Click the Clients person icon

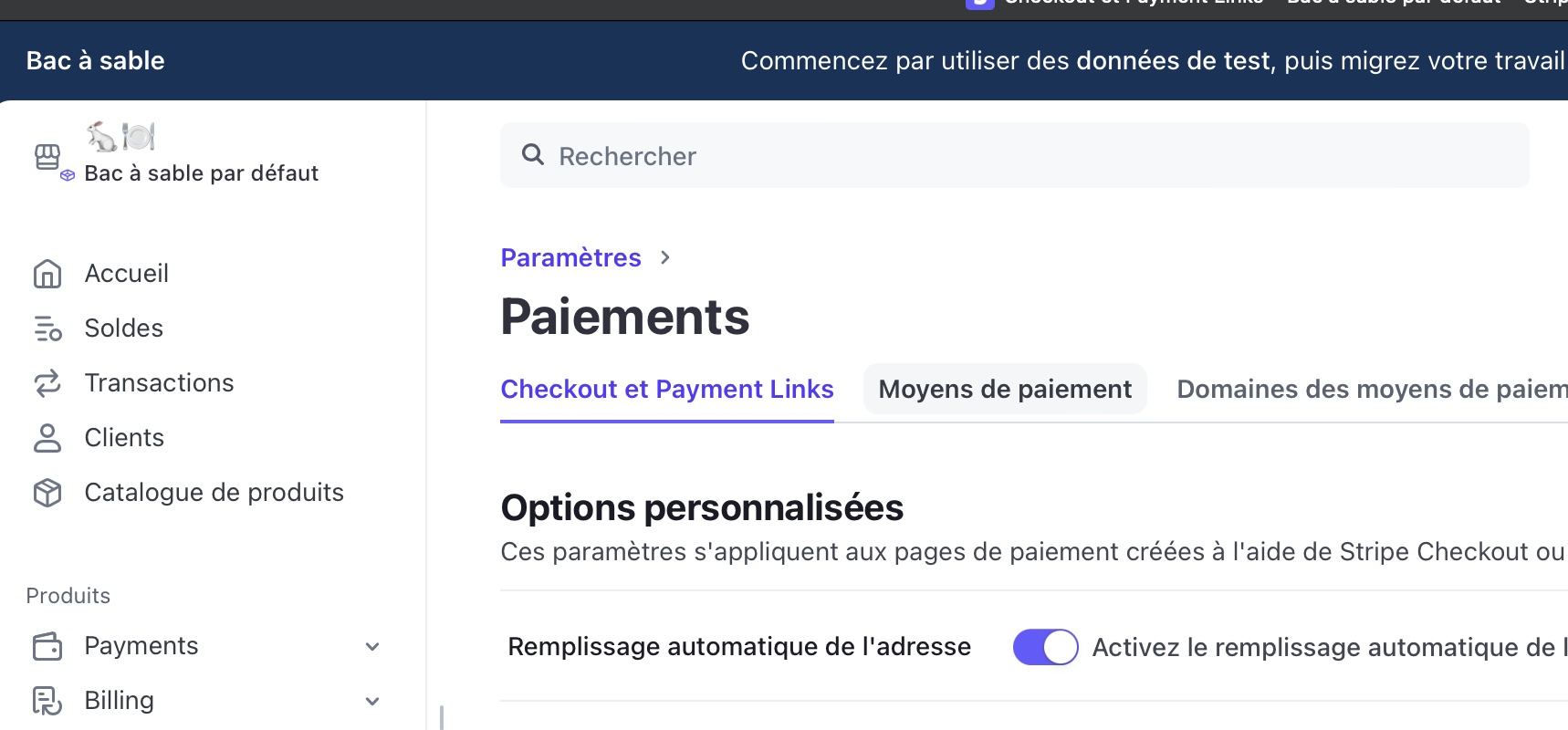click(47, 438)
